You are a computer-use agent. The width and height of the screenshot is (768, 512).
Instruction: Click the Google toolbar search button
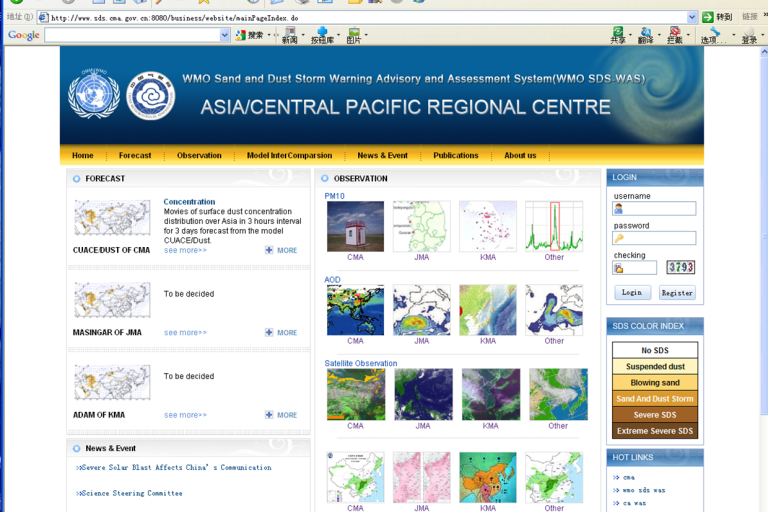click(x=250, y=35)
